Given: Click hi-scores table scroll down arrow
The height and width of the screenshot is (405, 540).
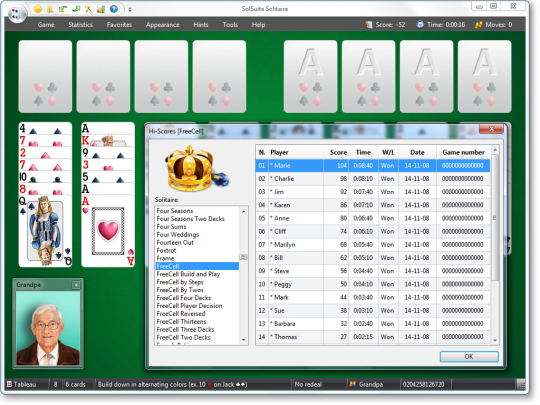Looking at the screenshot, I should (495, 340).
